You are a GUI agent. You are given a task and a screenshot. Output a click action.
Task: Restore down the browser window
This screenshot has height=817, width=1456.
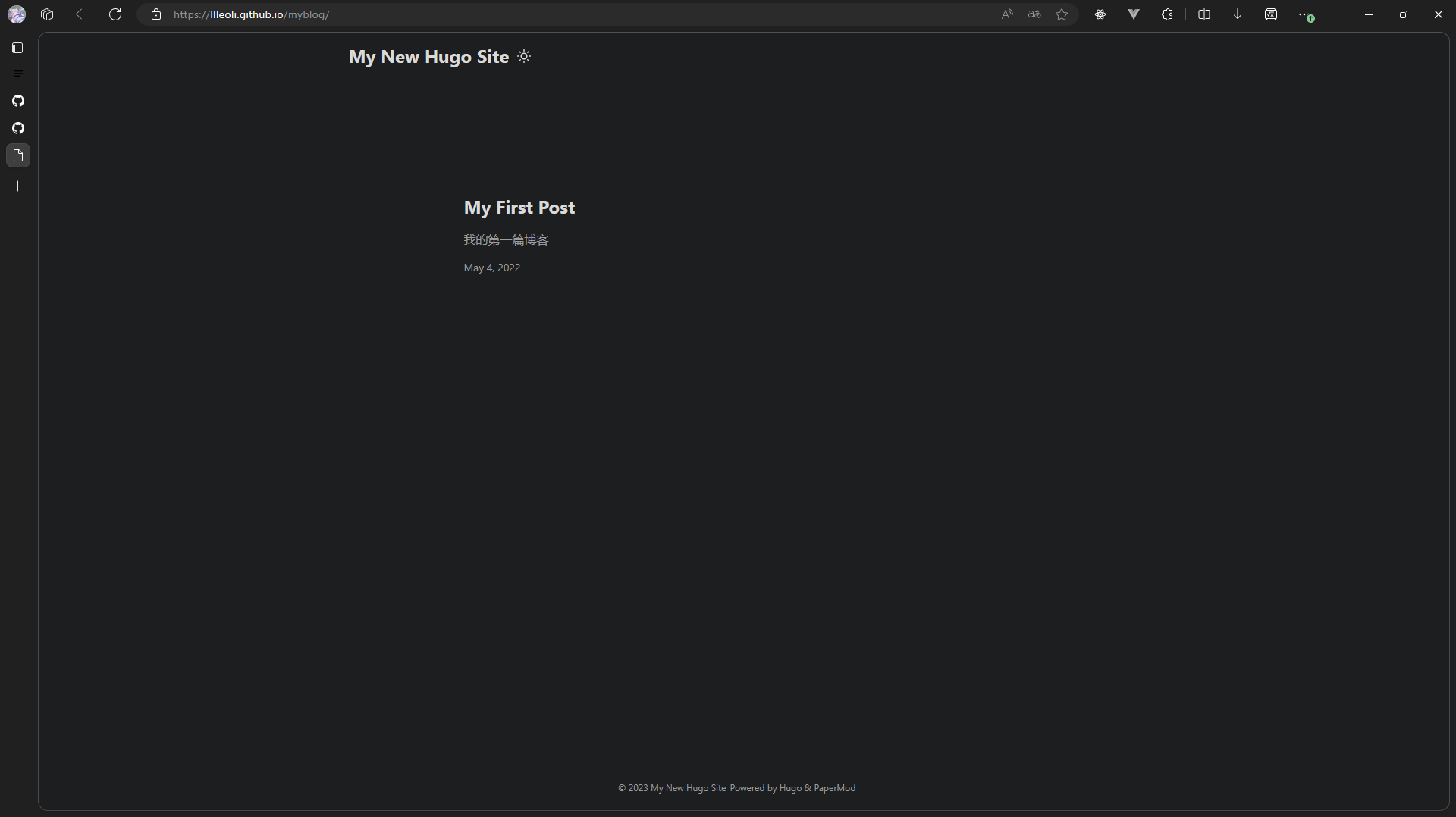coord(1404,14)
